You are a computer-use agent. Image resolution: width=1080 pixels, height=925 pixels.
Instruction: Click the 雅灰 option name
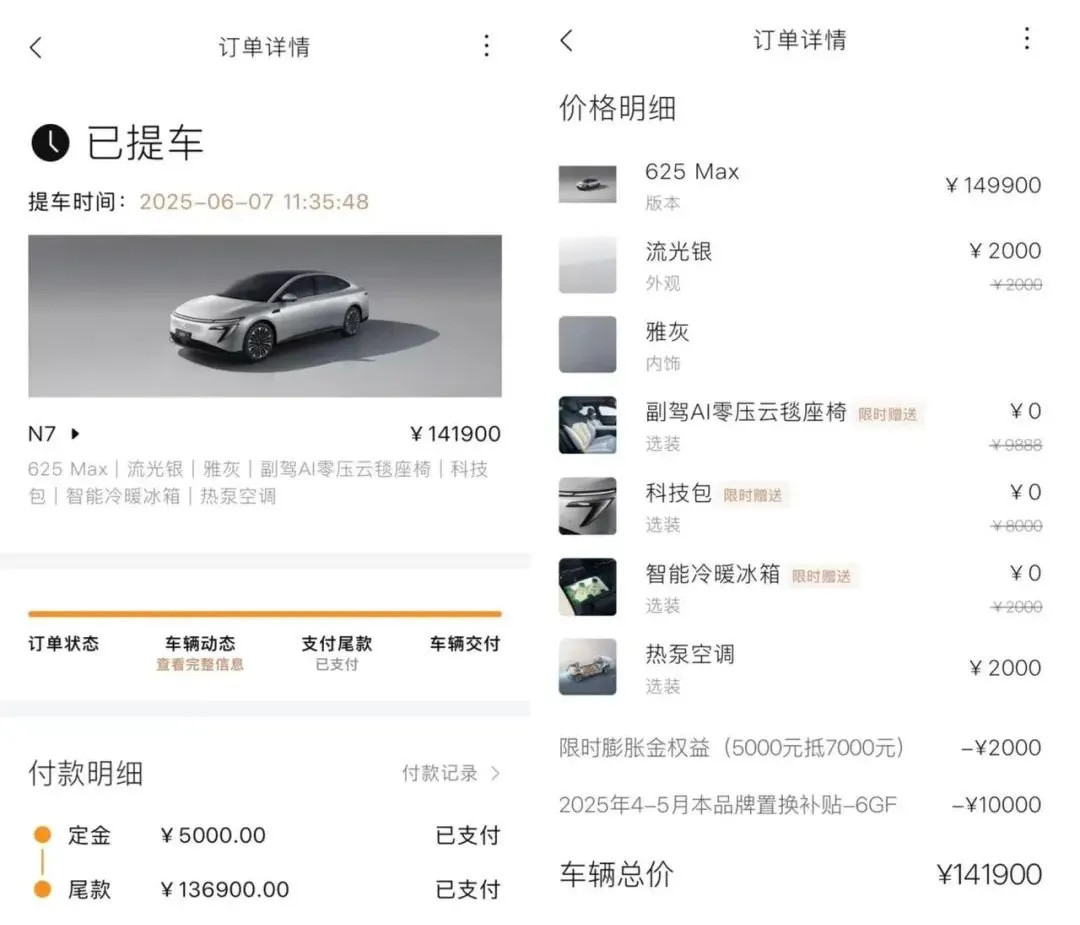pyautogui.click(x=667, y=331)
